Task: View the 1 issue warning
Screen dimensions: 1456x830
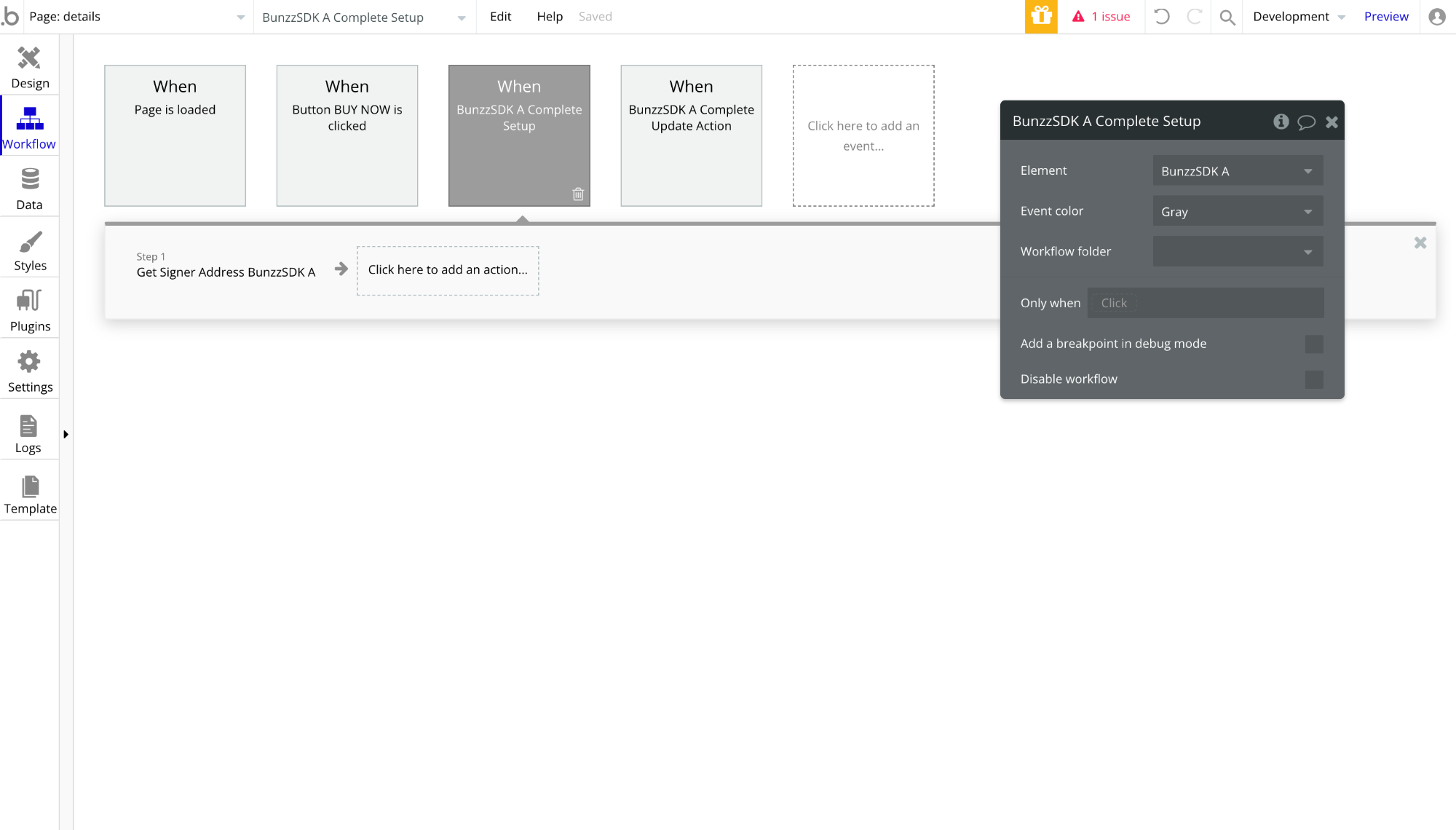Action: tap(1101, 17)
